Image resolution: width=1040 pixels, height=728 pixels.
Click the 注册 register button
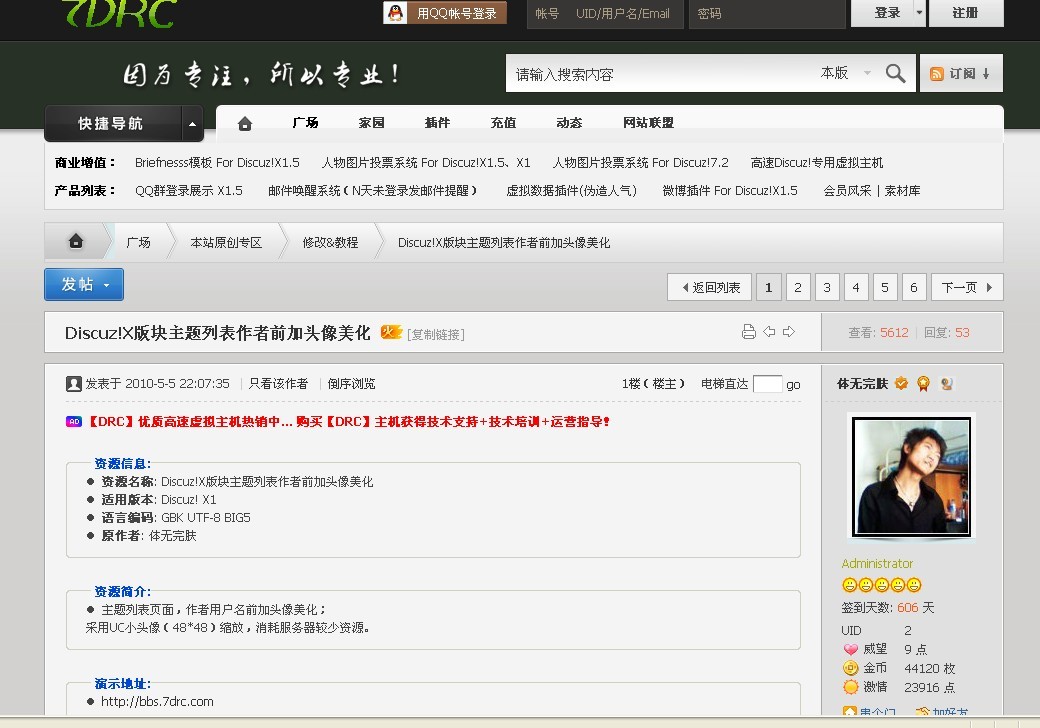click(965, 13)
